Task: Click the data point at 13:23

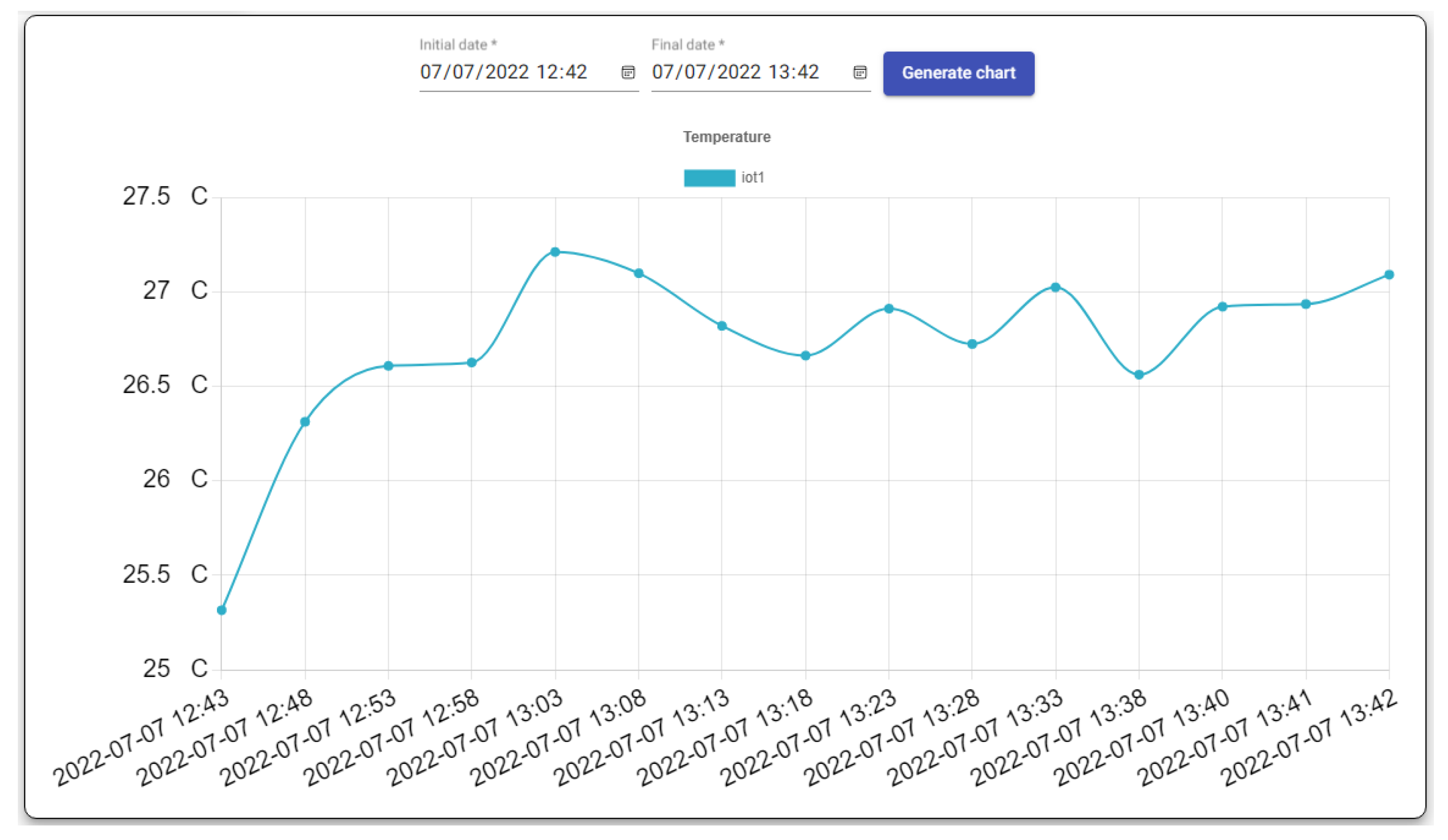Action: [x=889, y=308]
